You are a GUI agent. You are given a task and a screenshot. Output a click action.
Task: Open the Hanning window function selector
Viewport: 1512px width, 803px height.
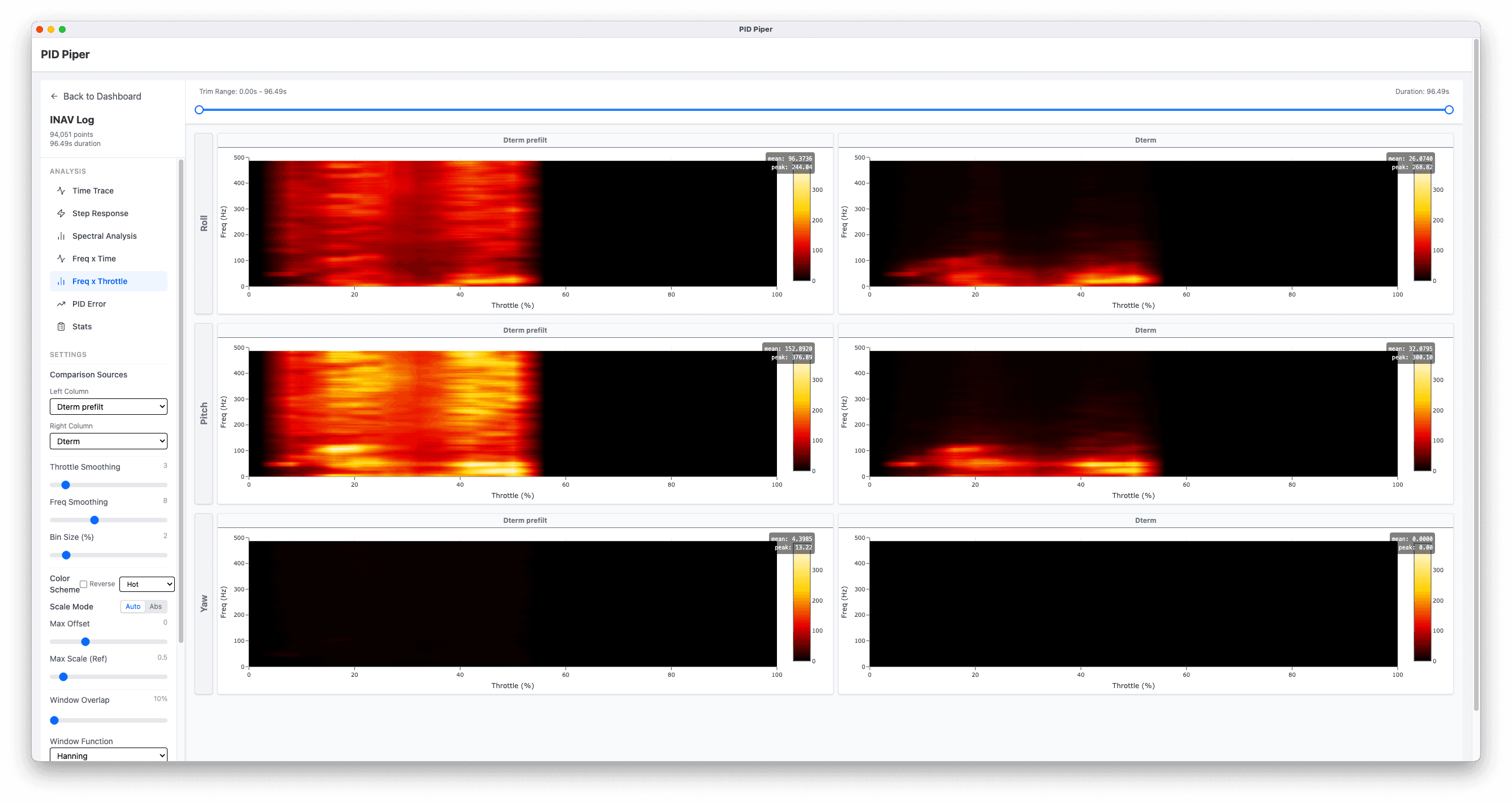109,755
